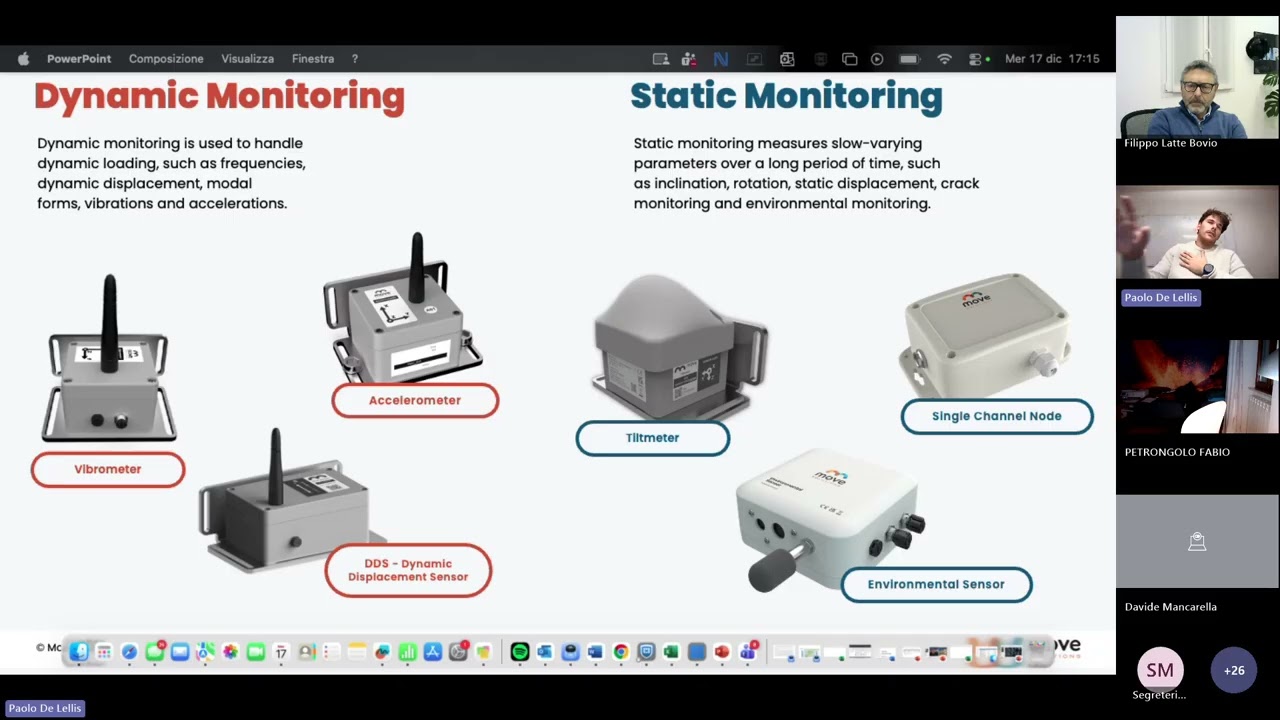Open the Visualizza menu
Viewport: 1280px width, 720px height.
click(x=247, y=59)
